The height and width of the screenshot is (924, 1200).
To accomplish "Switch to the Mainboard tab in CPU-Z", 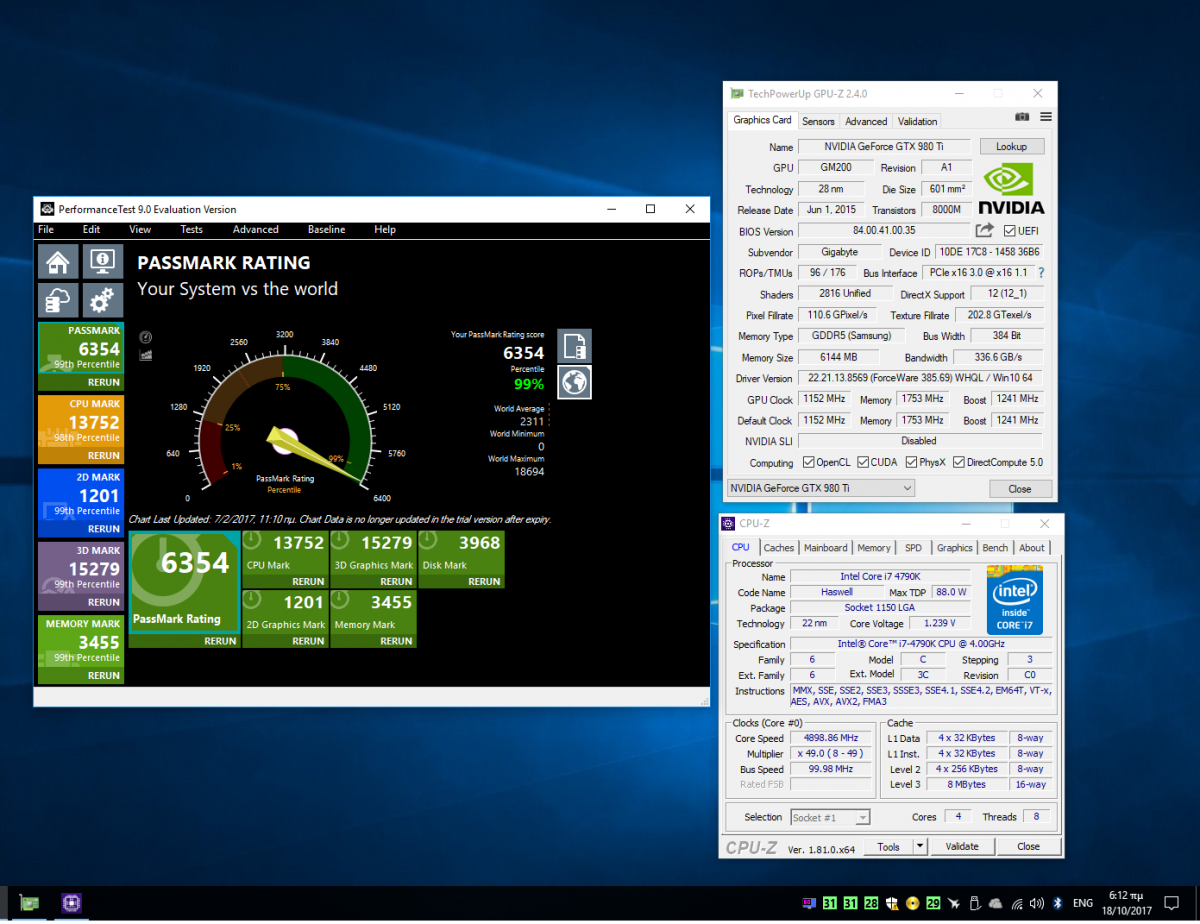I will pos(826,548).
